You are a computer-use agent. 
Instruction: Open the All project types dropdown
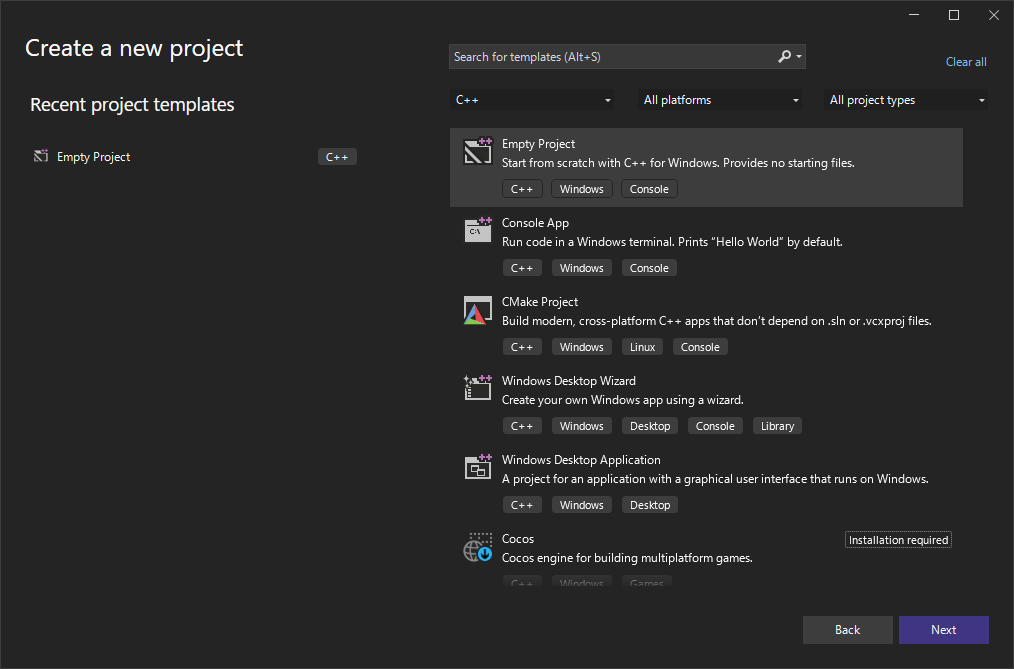point(906,100)
